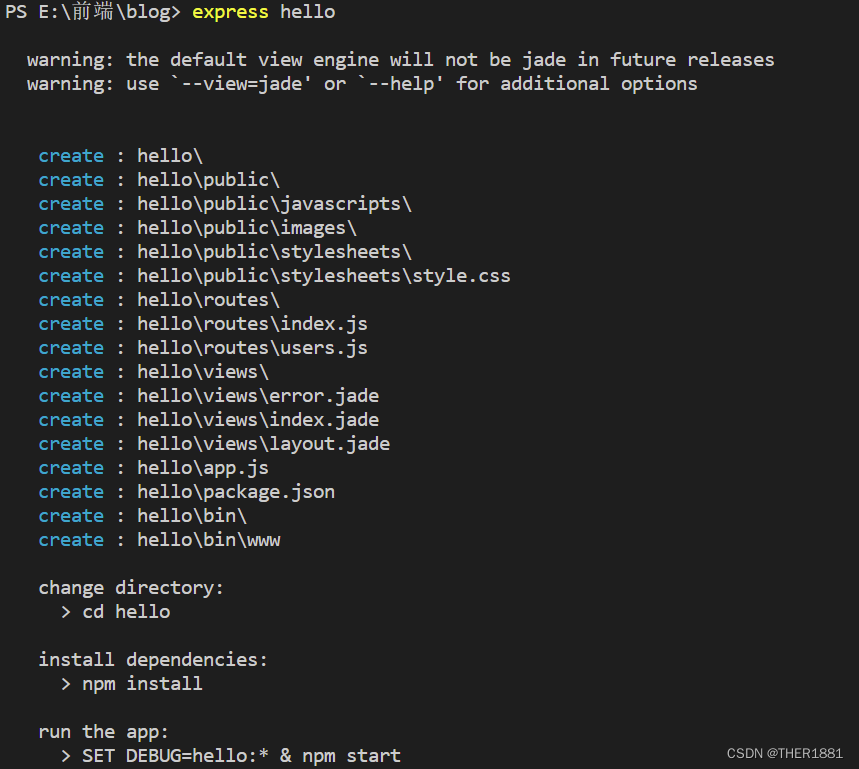The height and width of the screenshot is (769, 859).
Task: Click hello\views\layout.jade file path
Action: (263, 444)
